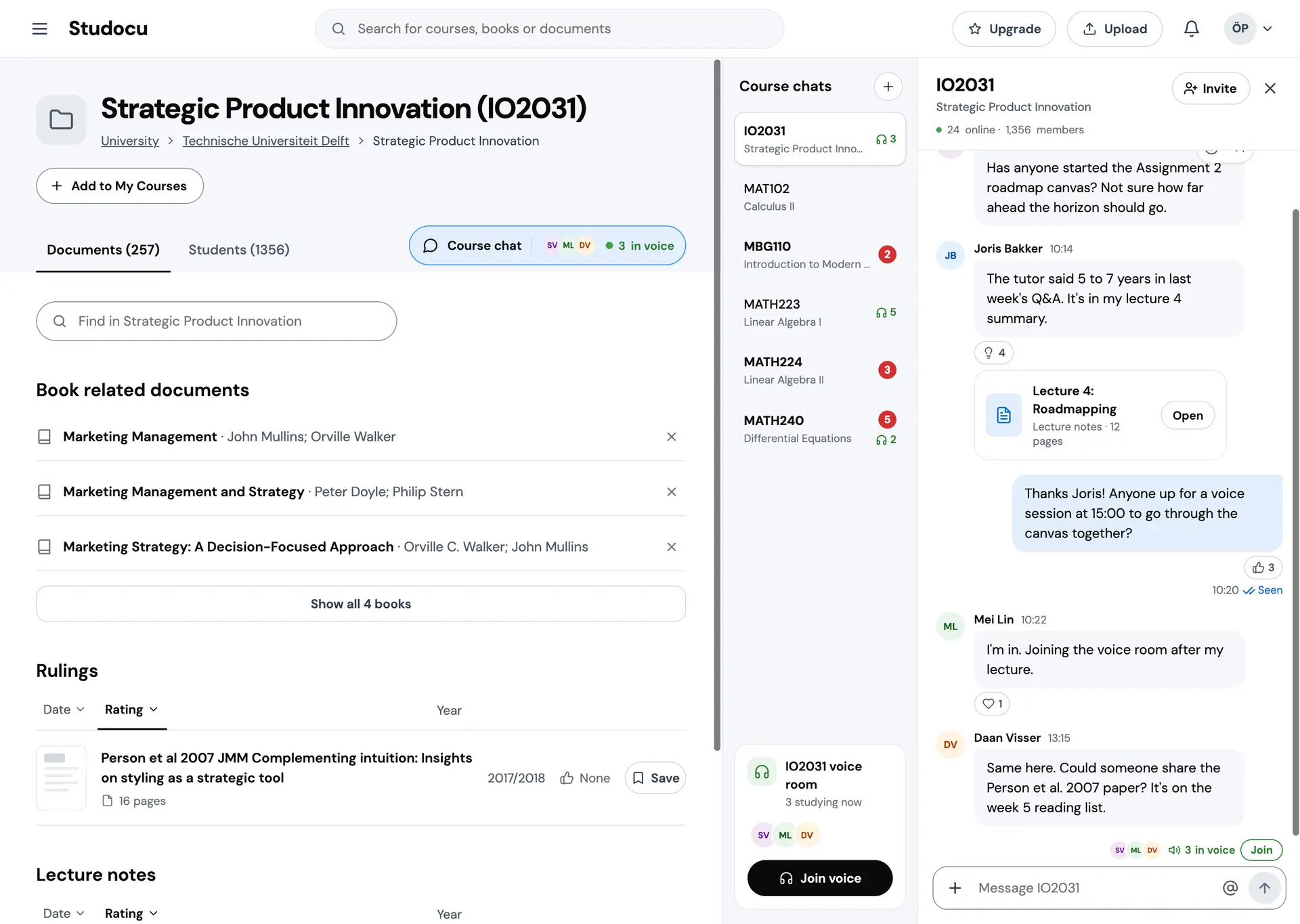The image size is (1300, 924).
Task: Click the new course chat plus icon
Action: 888,86
